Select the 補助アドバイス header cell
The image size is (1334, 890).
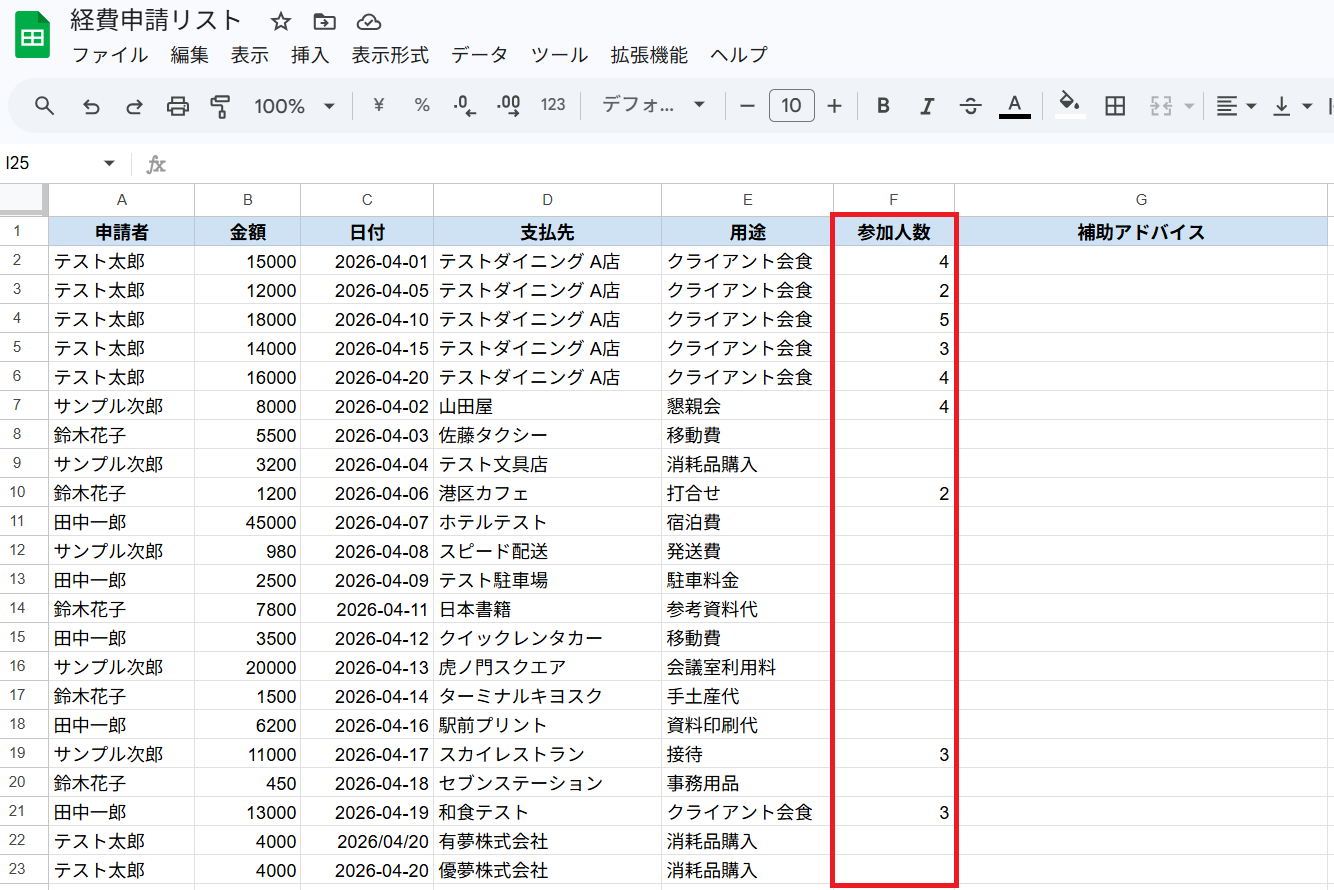click(1141, 232)
